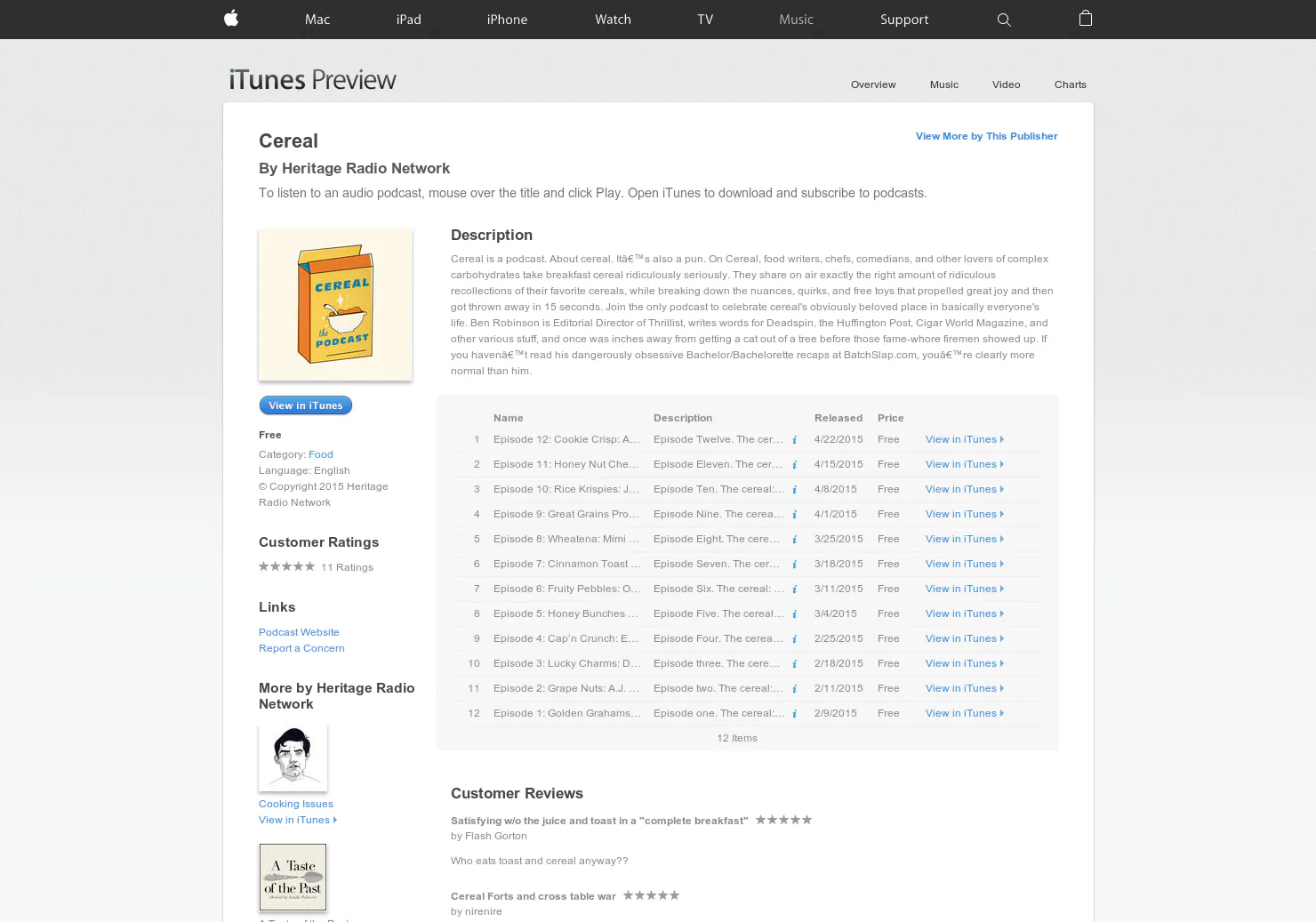The width and height of the screenshot is (1316, 922).
Task: Click the 3/25/2015 release date cell
Action: pyautogui.click(x=839, y=539)
